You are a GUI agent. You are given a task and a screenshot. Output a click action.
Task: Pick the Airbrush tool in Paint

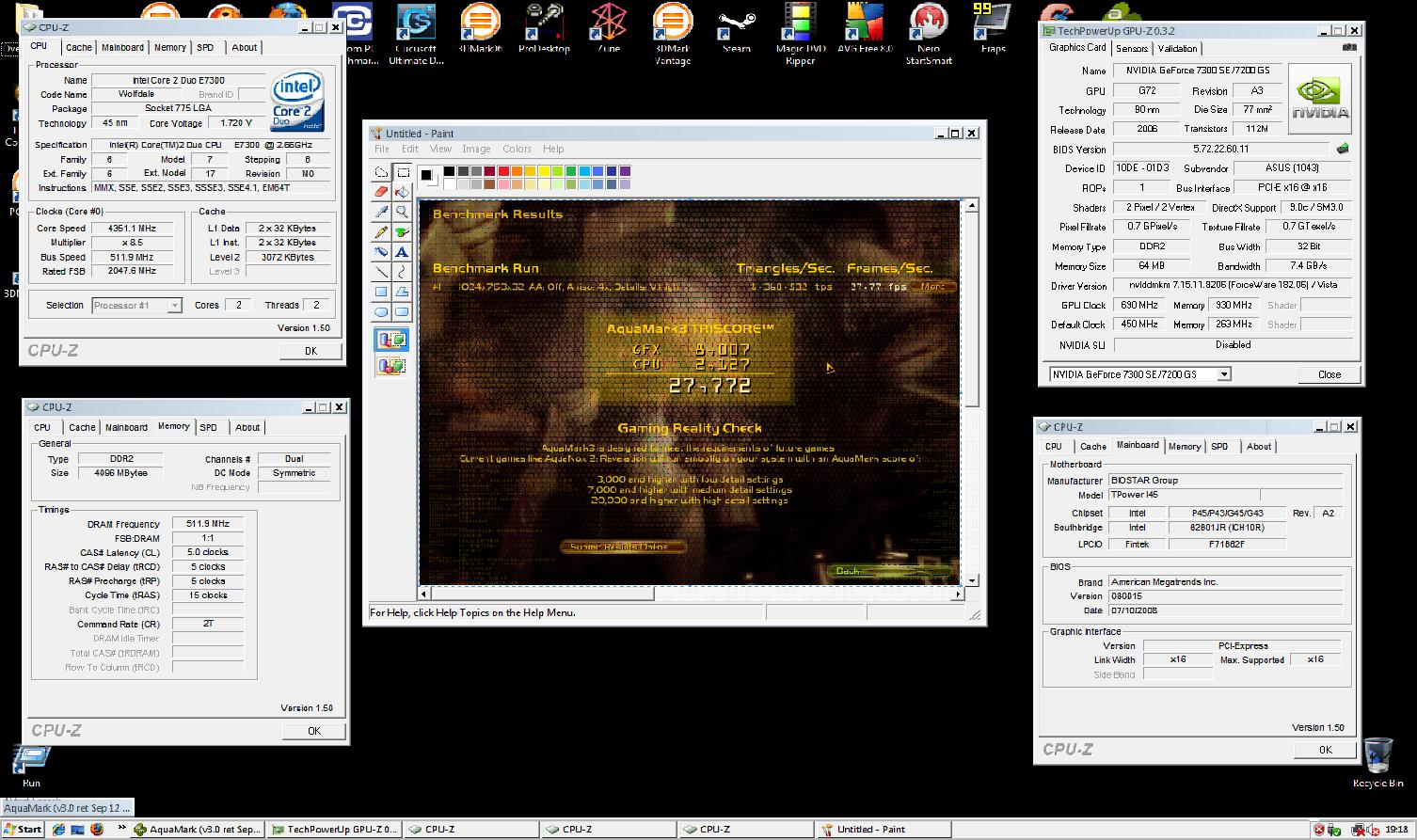pyautogui.click(x=381, y=252)
